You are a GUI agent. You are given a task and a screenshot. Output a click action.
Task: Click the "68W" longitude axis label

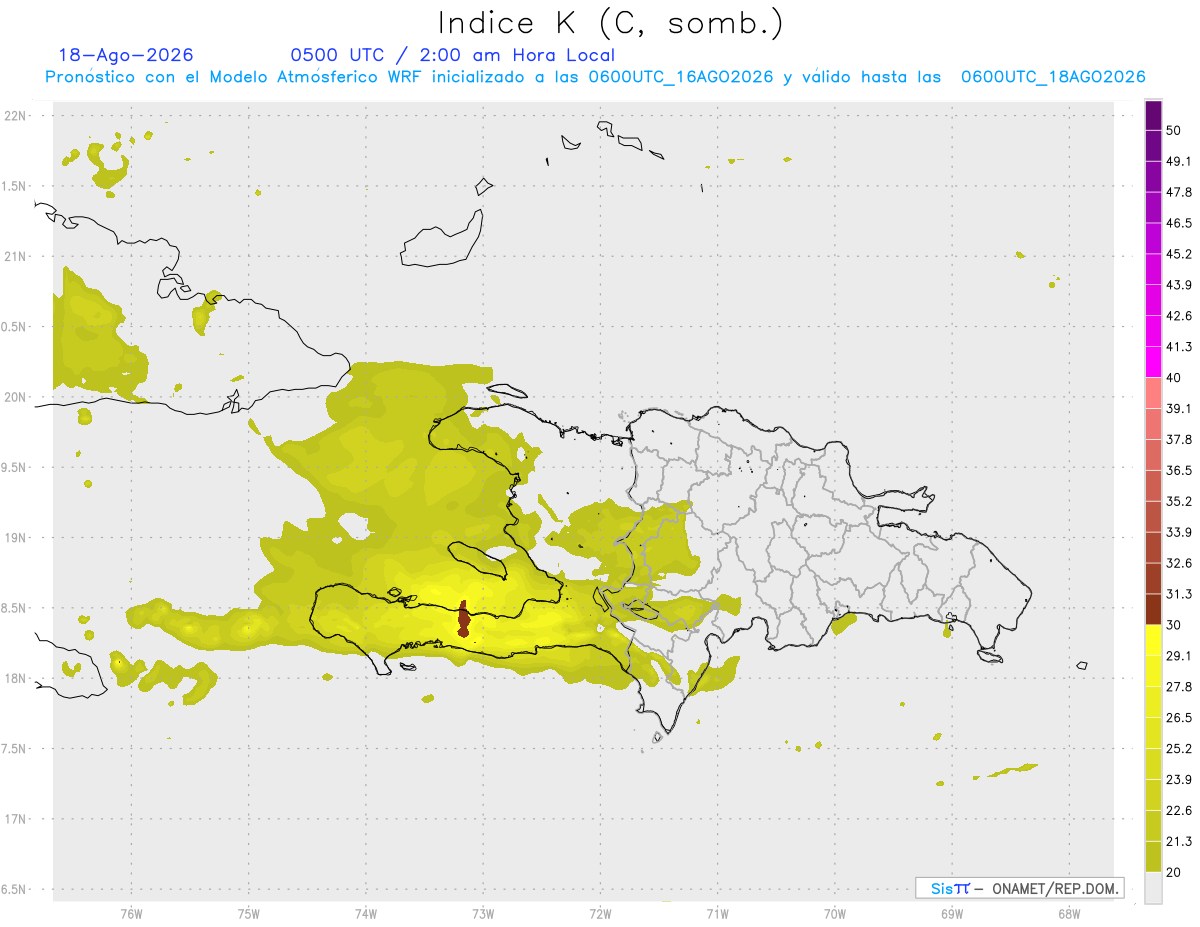[x=1069, y=914]
